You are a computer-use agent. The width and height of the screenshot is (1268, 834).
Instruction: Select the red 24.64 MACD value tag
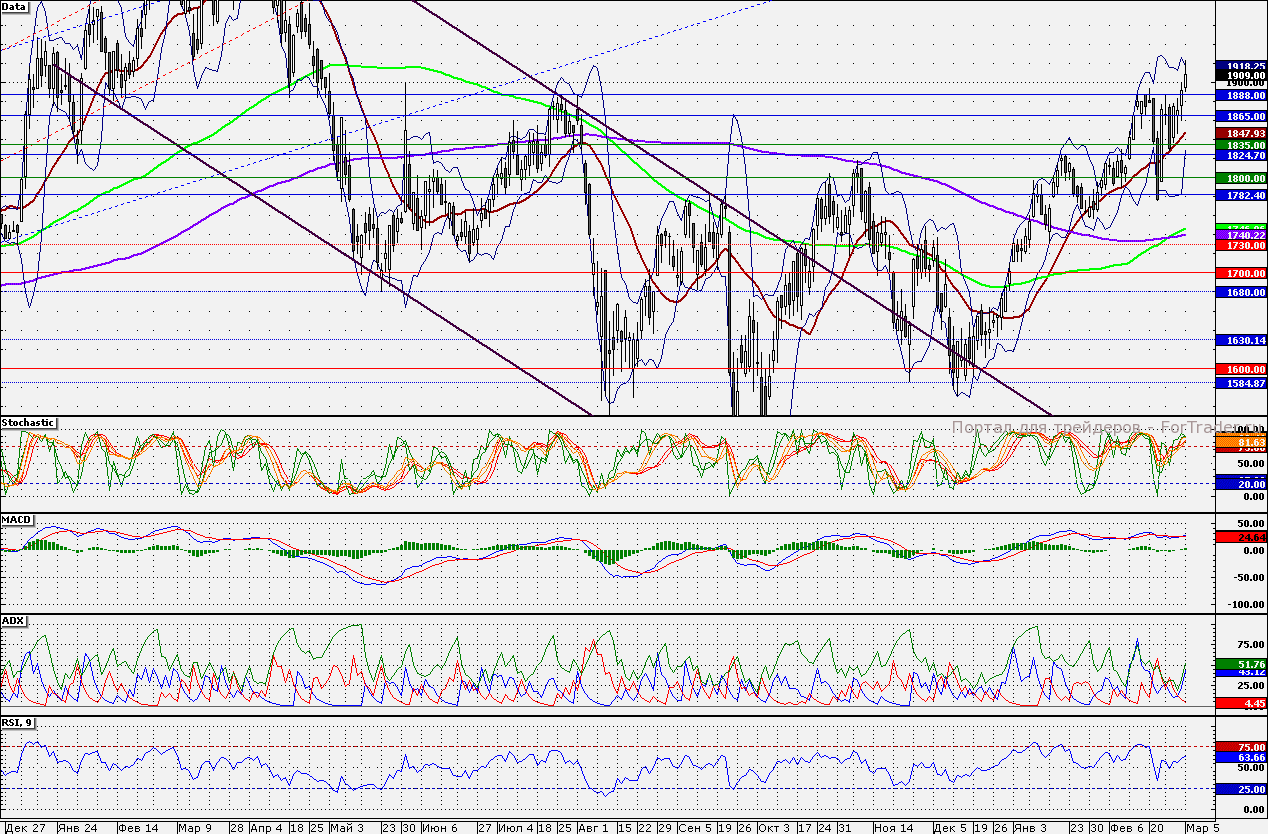[1240, 537]
